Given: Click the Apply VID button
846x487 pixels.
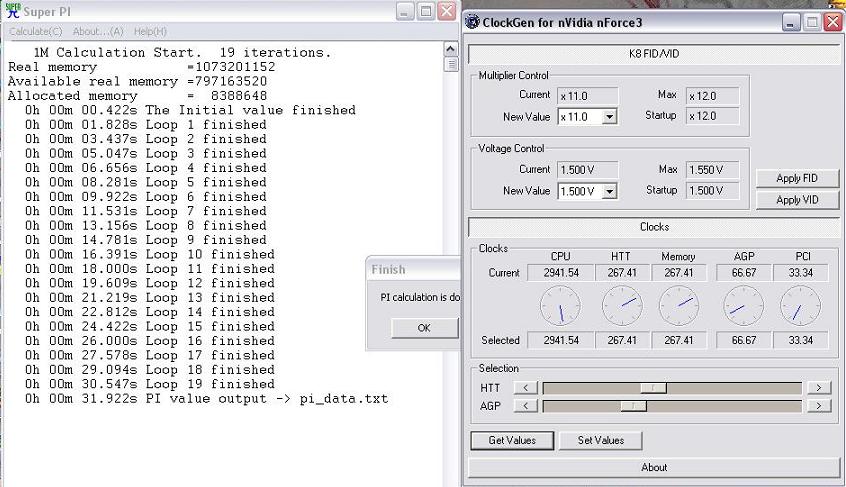Looking at the screenshot, I should pos(797,200).
